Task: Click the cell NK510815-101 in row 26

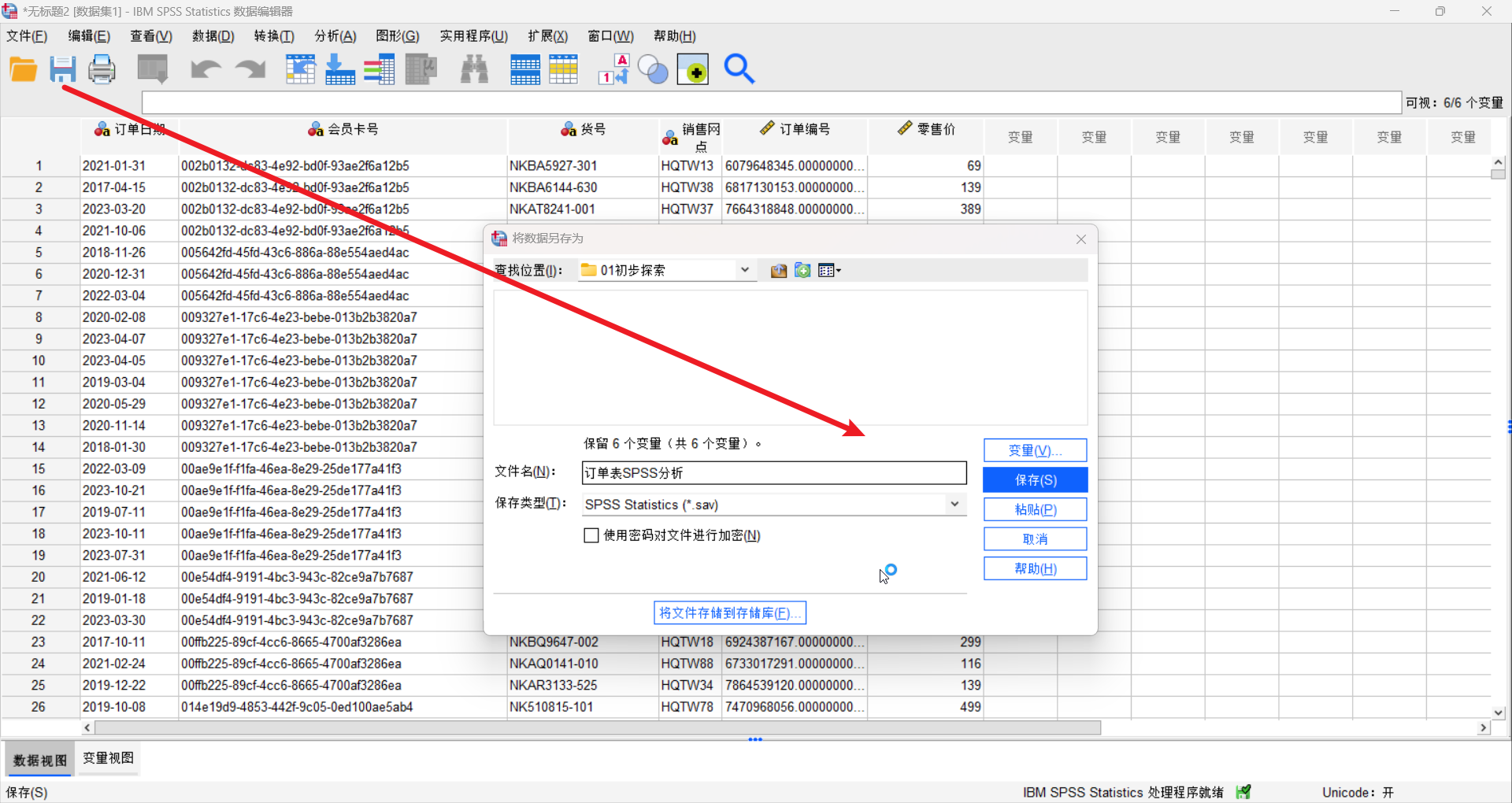Action: pos(583,707)
